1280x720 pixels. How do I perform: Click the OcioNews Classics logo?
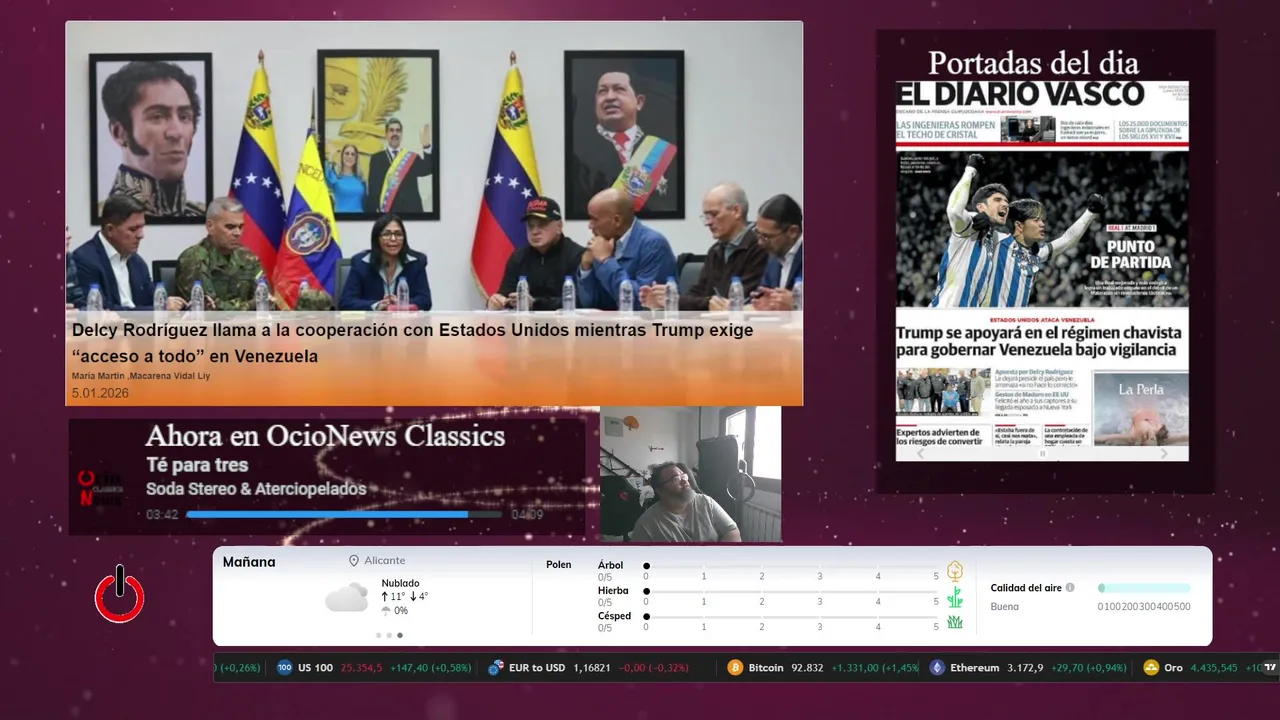tap(100, 487)
